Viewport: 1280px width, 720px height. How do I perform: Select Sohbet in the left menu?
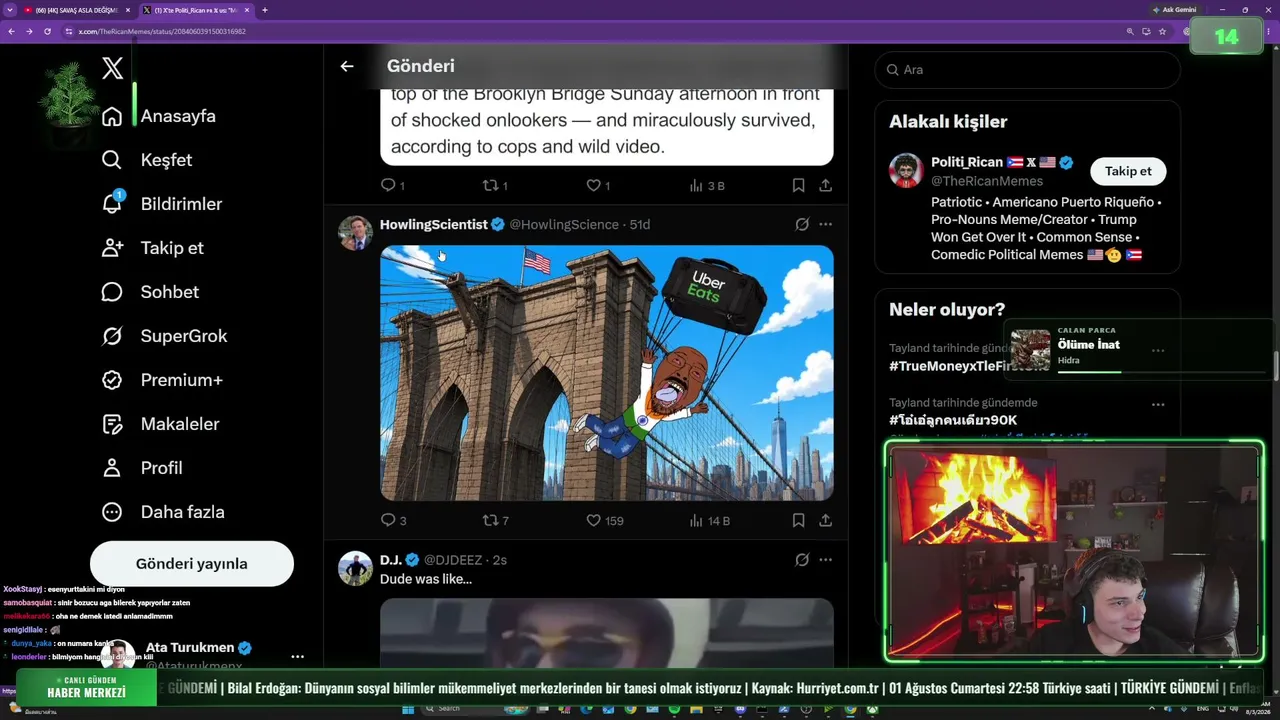point(150,292)
